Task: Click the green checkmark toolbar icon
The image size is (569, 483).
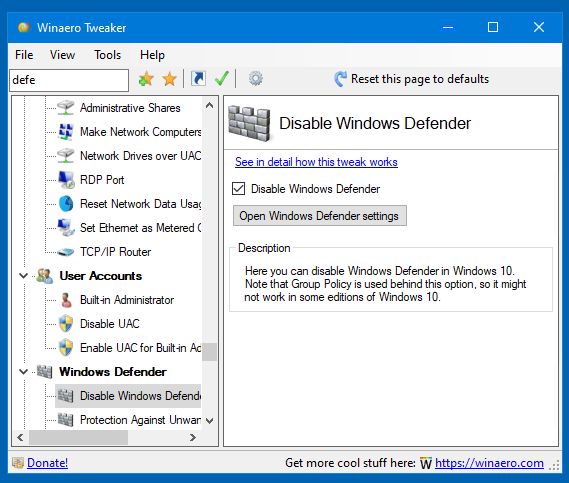Action: coord(221,78)
